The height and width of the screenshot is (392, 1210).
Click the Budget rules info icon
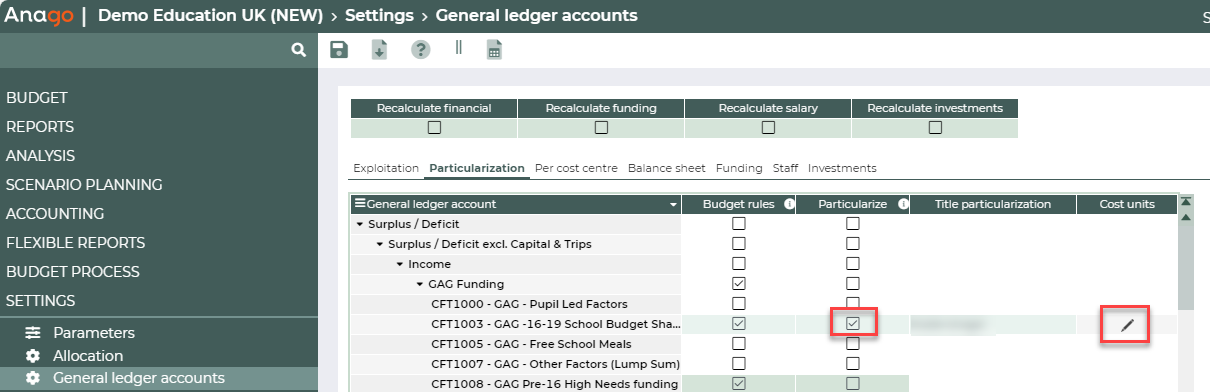coord(789,204)
